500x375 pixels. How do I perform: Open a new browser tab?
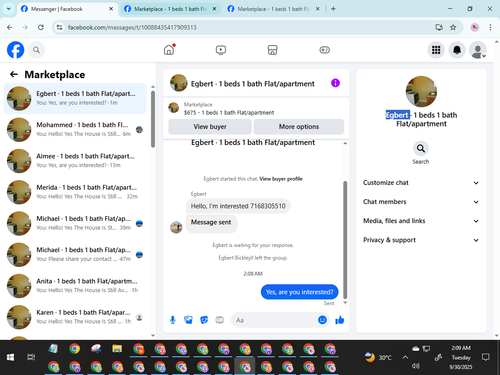pyautogui.click(x=333, y=9)
